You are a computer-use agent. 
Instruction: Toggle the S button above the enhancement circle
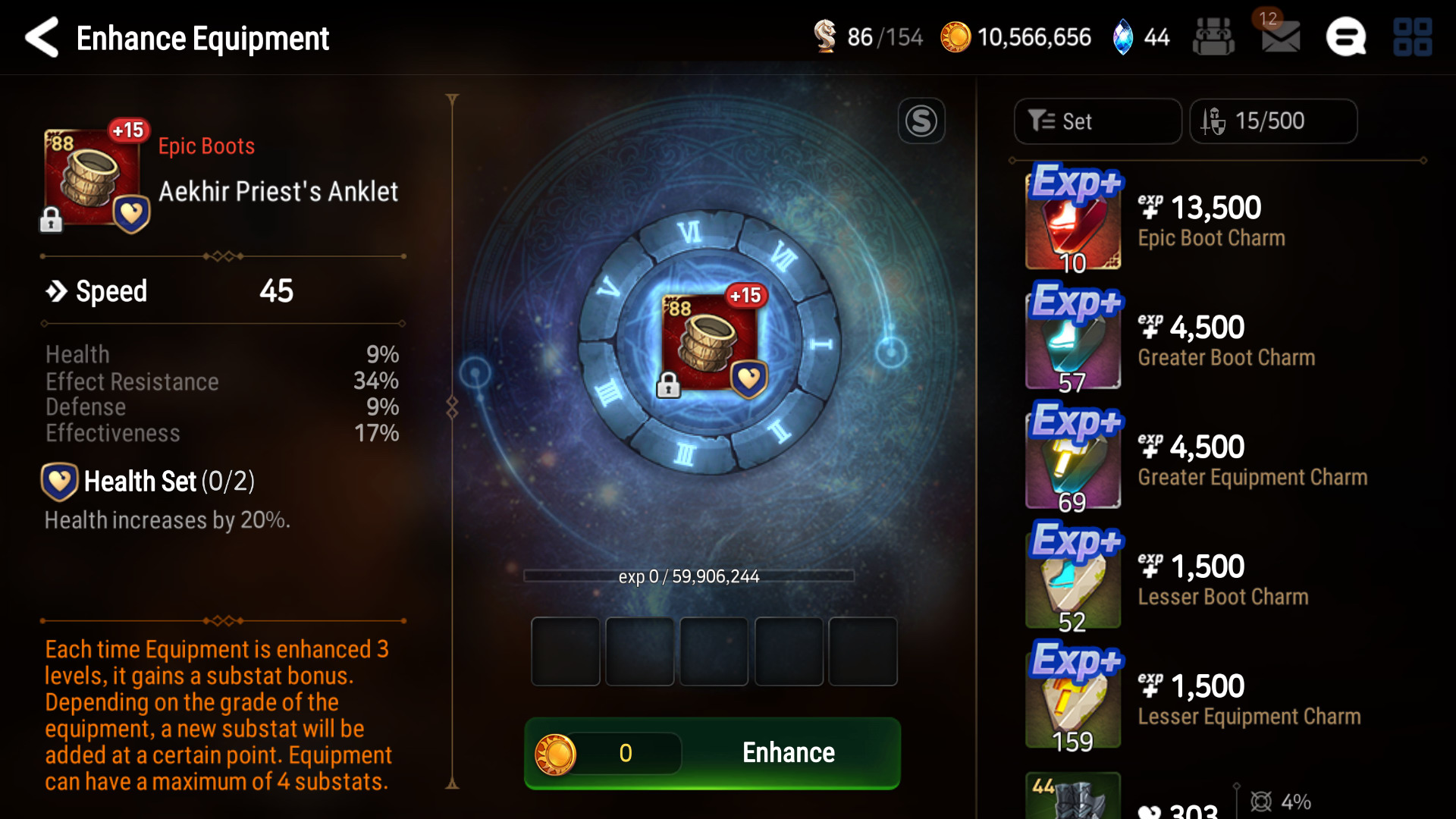click(921, 121)
